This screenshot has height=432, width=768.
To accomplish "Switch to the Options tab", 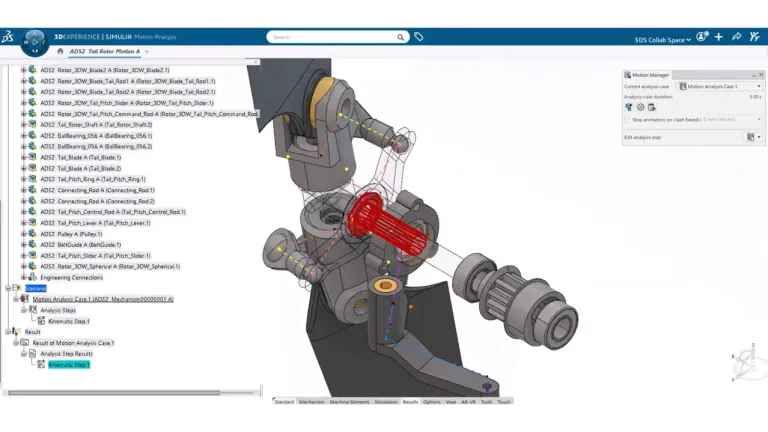I will pyautogui.click(x=432, y=402).
